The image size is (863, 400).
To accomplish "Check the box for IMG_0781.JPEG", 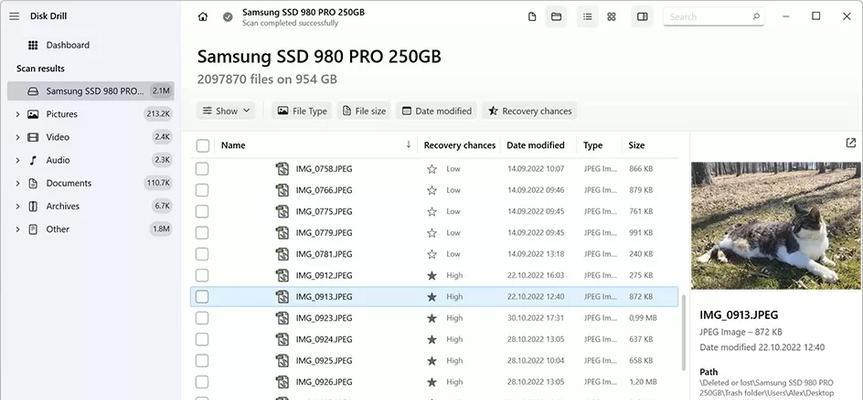I will click(202, 254).
